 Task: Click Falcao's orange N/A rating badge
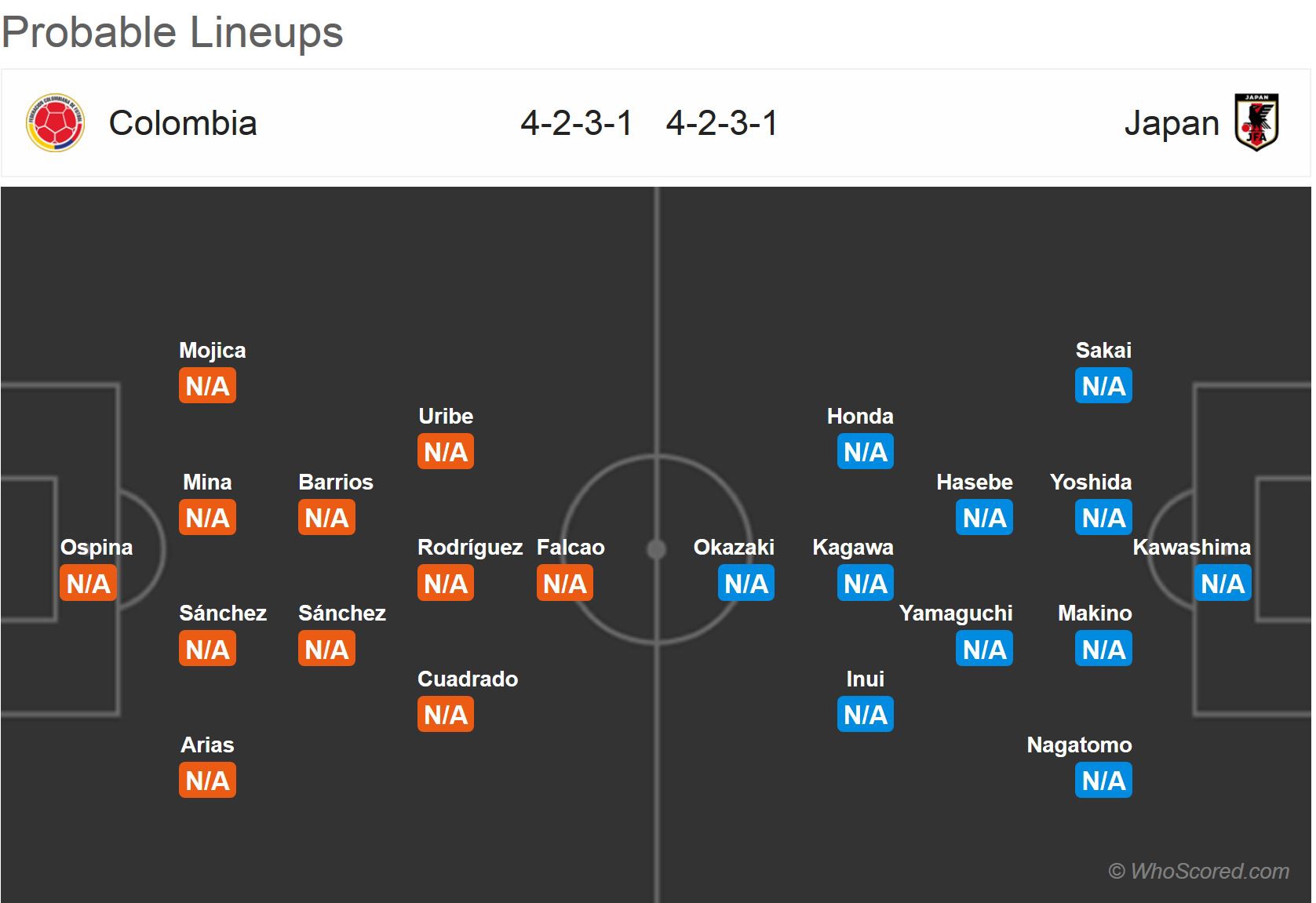coord(564,584)
